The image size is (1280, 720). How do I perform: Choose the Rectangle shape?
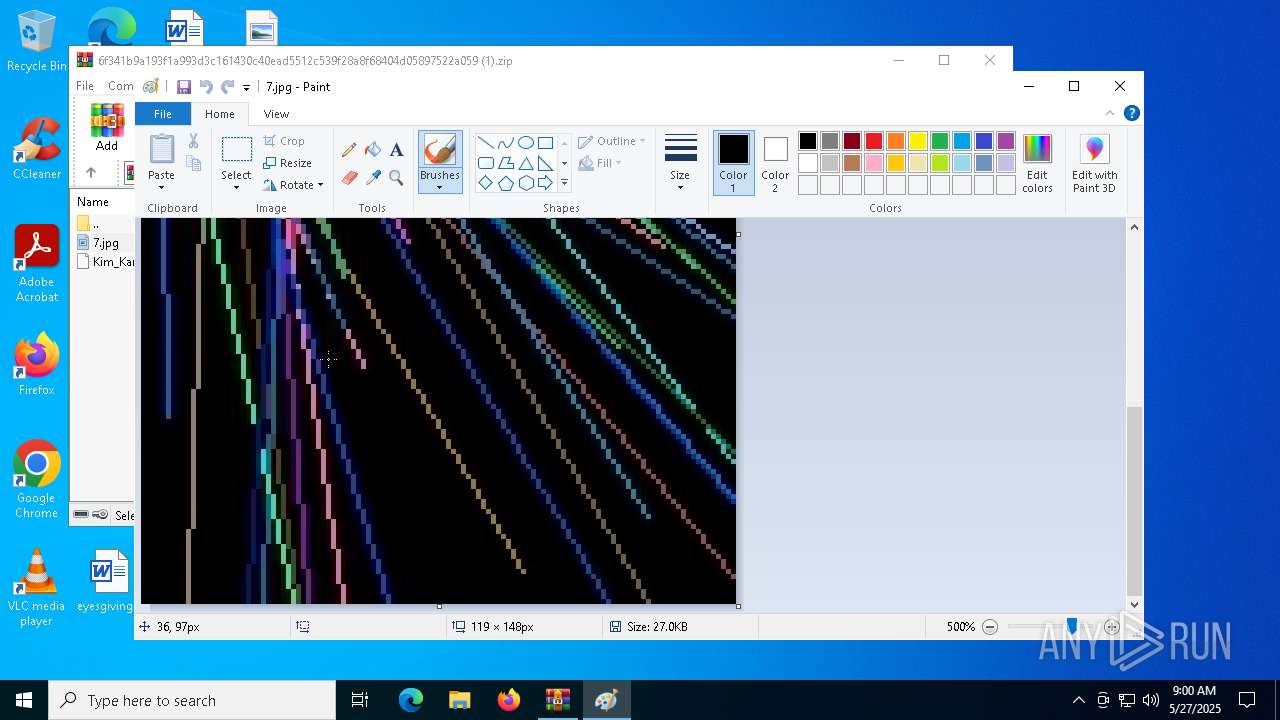[545, 142]
